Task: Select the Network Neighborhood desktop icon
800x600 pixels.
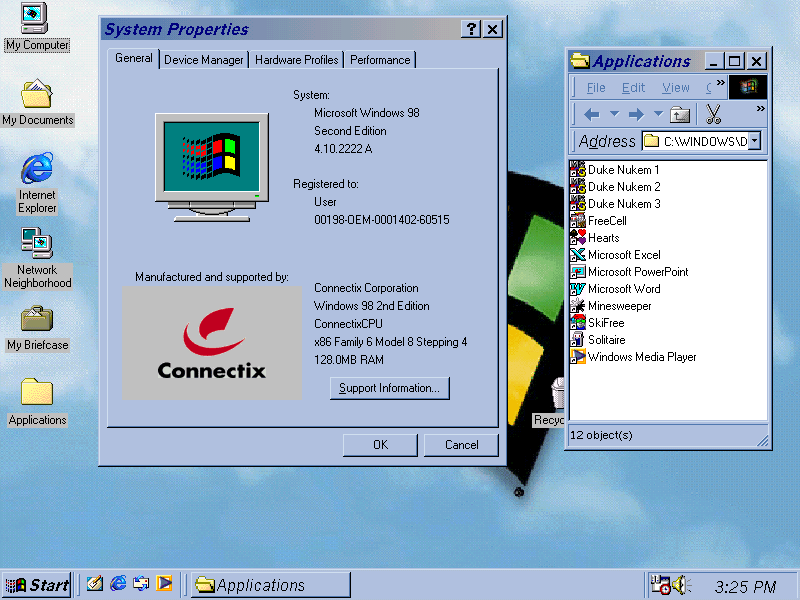Action: click(37, 259)
